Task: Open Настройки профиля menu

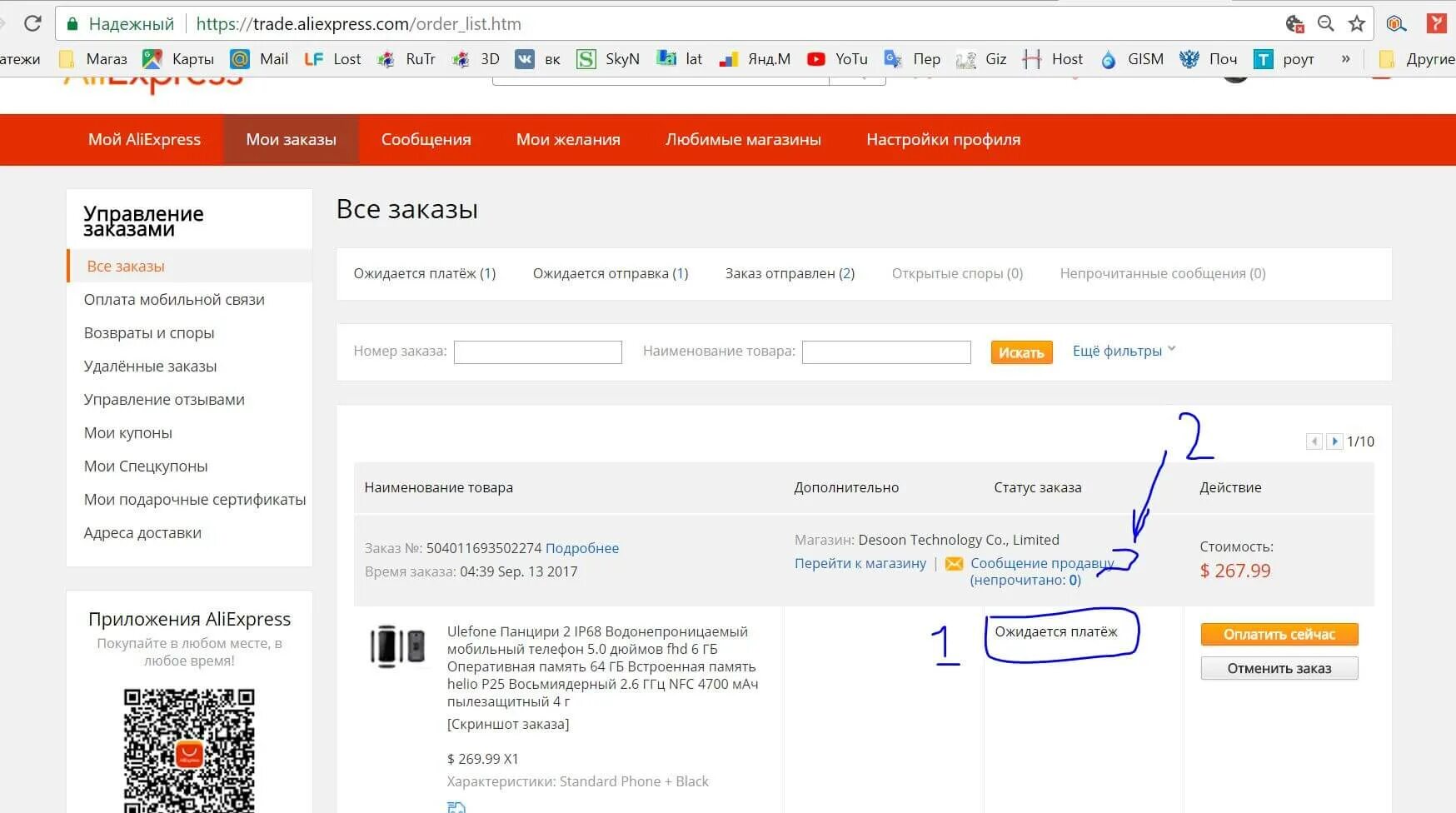Action: 942,139
